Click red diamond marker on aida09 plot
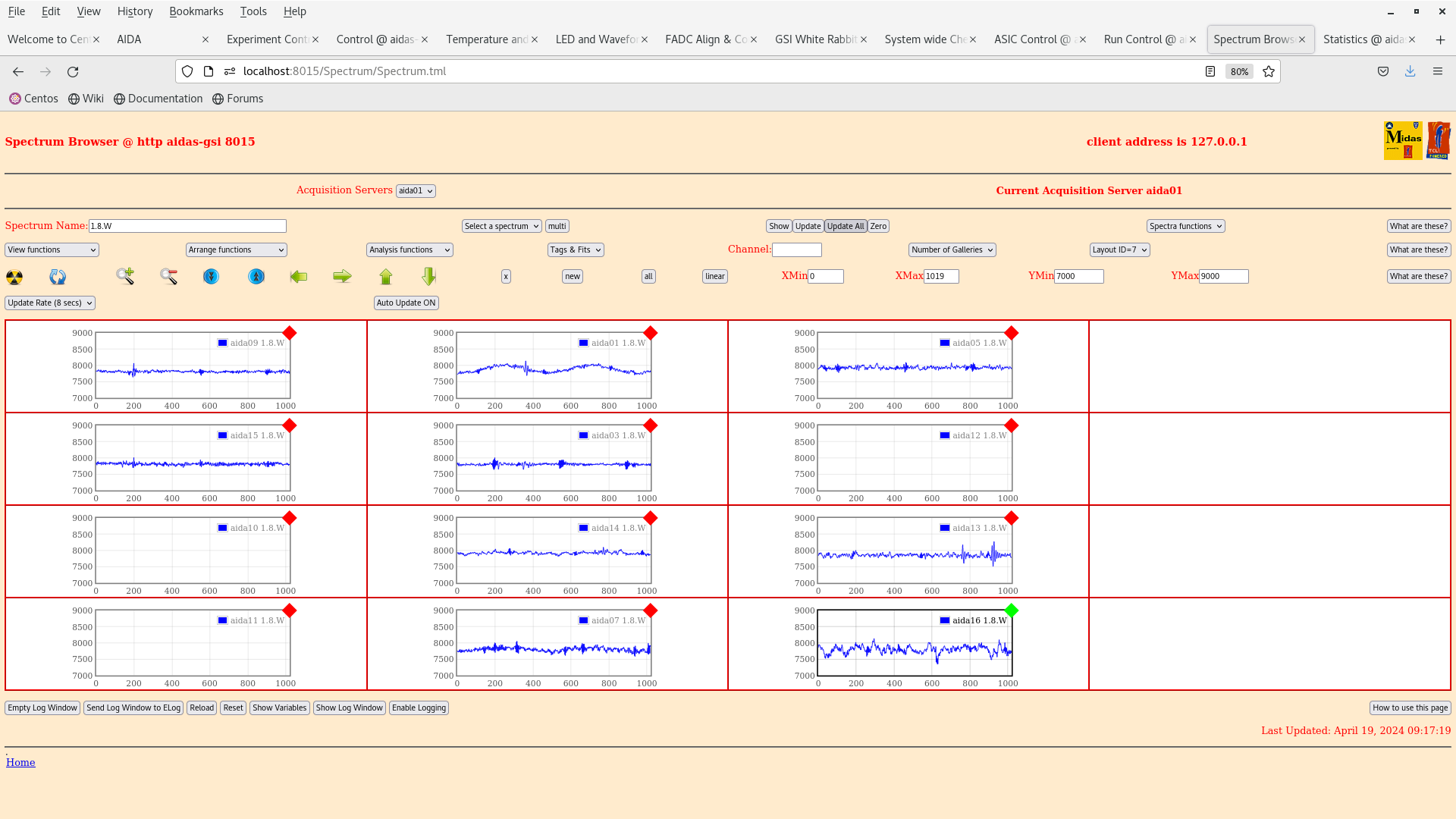Image resolution: width=1456 pixels, height=819 pixels. (x=290, y=333)
